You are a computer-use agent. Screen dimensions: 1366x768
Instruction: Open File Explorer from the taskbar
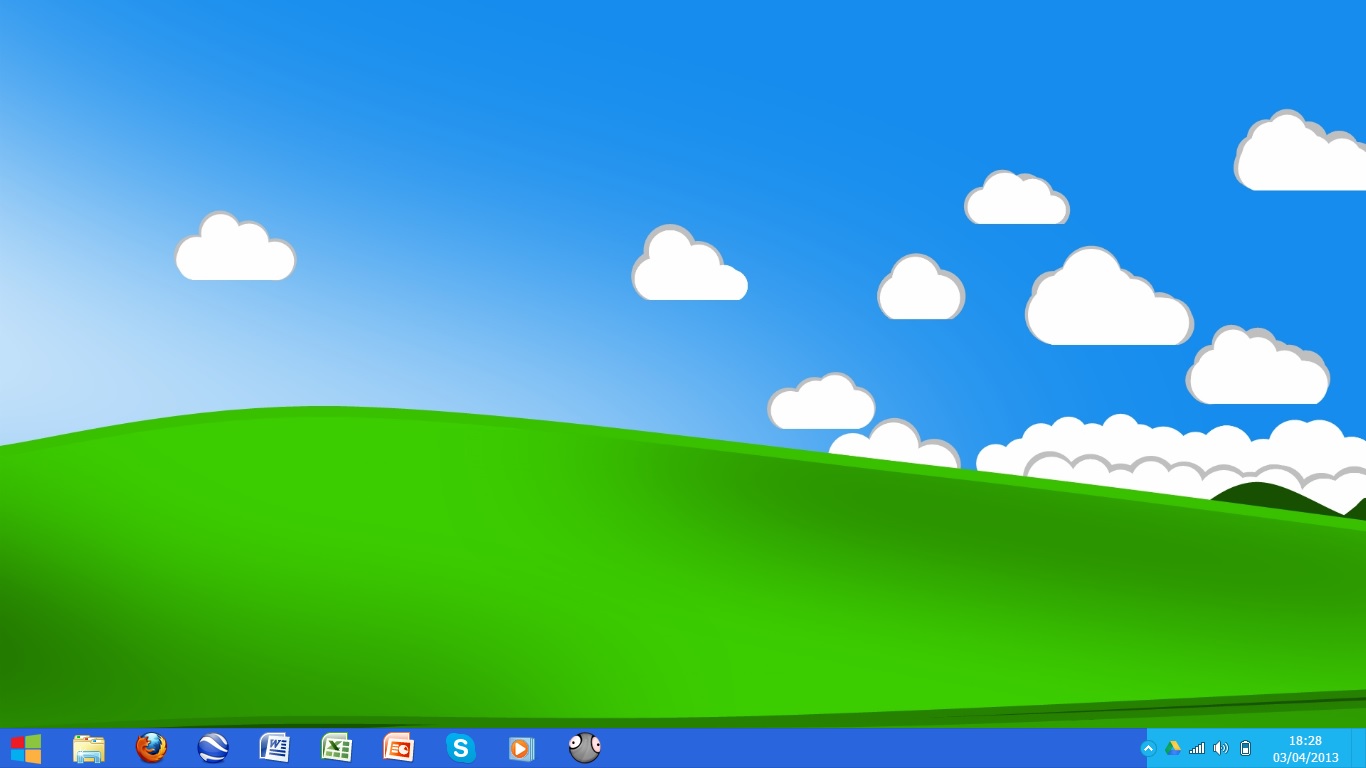pyautogui.click(x=89, y=748)
